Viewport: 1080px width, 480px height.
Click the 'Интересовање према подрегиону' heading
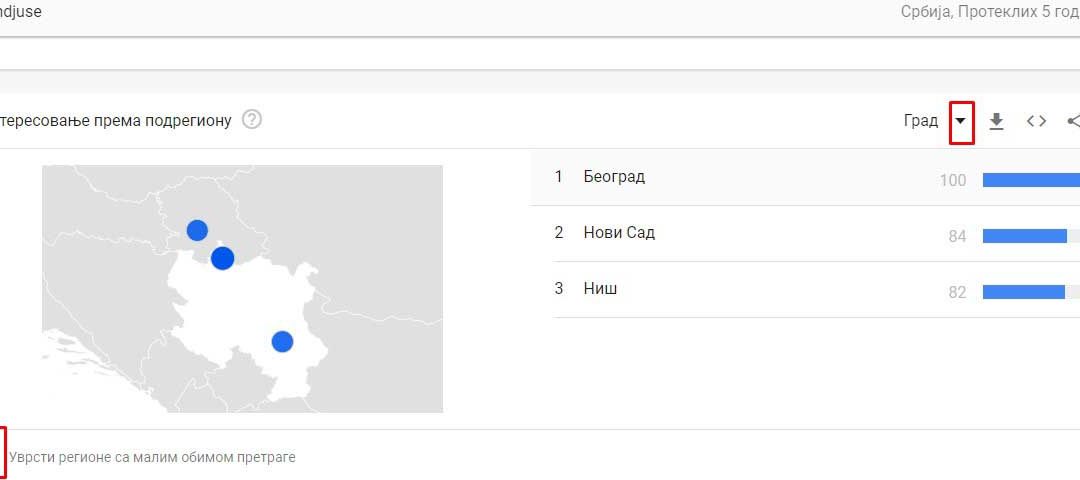[116, 121]
